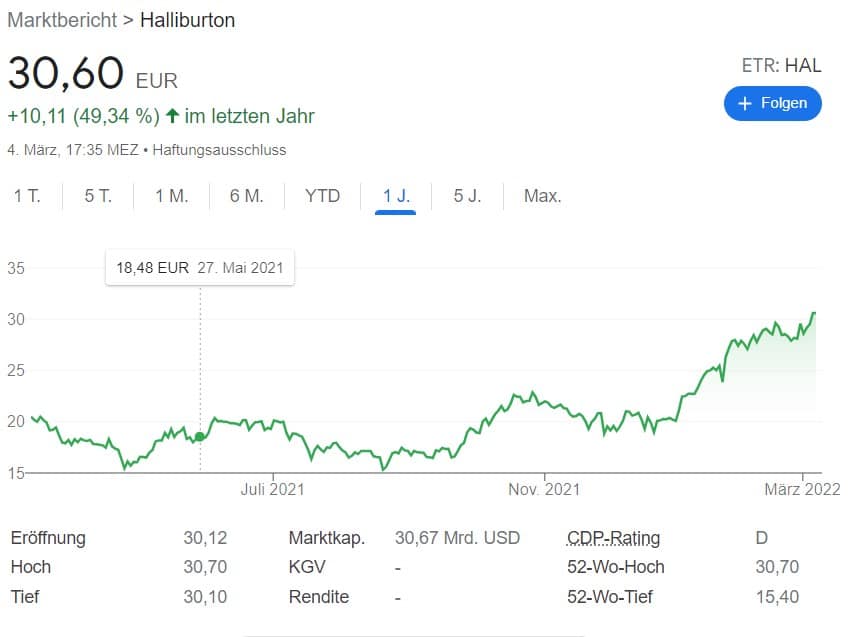848x637 pixels.
Task: Select the 1 J. one-year tab
Action: [x=395, y=196]
